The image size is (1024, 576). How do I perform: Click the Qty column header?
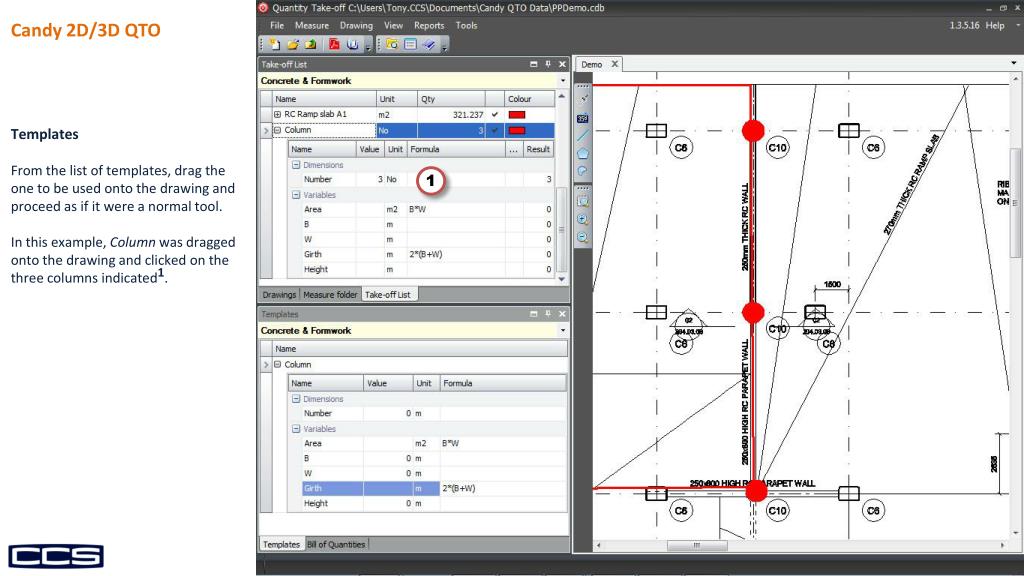pos(451,99)
